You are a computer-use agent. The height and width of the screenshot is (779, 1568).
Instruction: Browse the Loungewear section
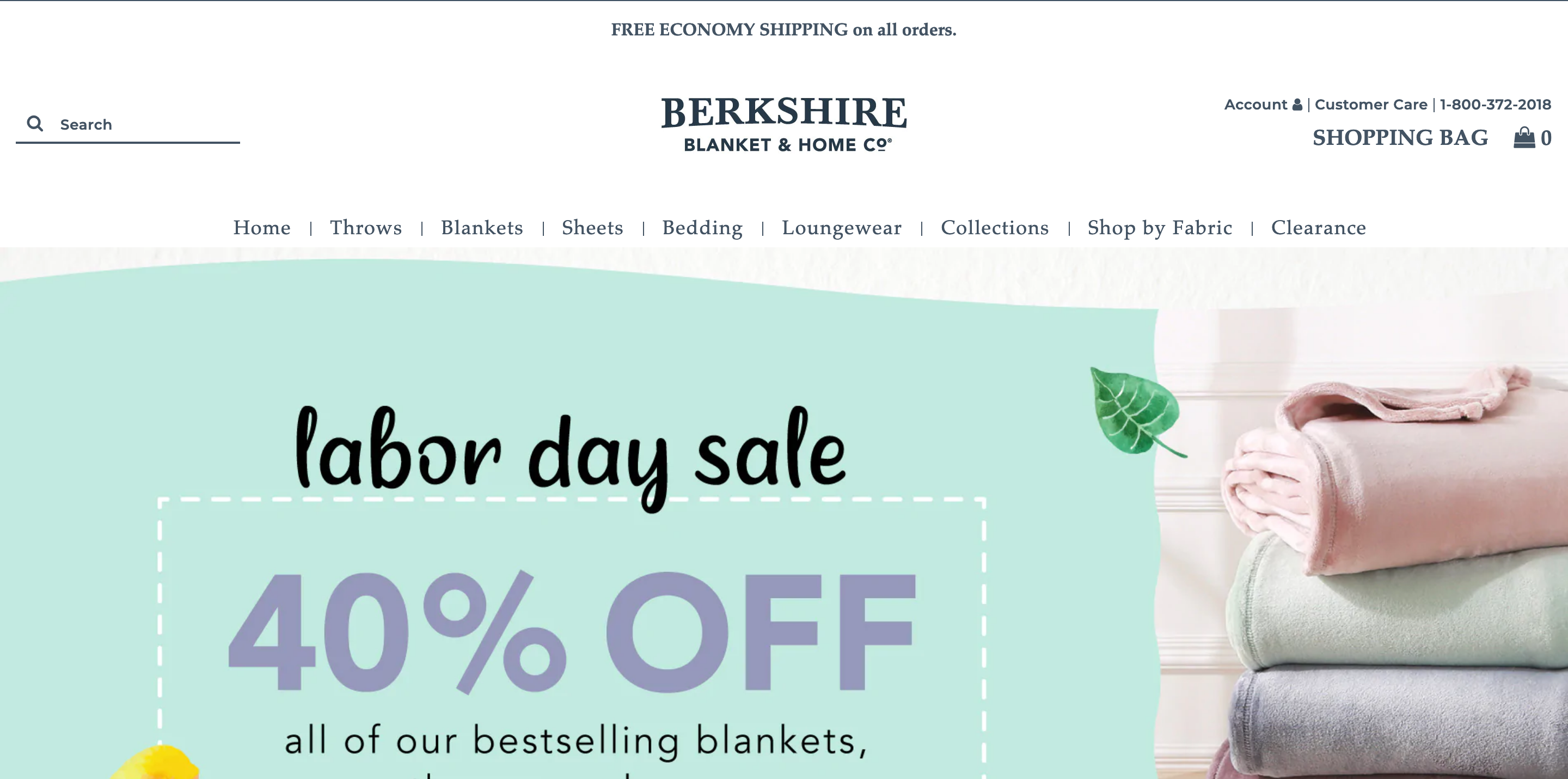coord(842,228)
